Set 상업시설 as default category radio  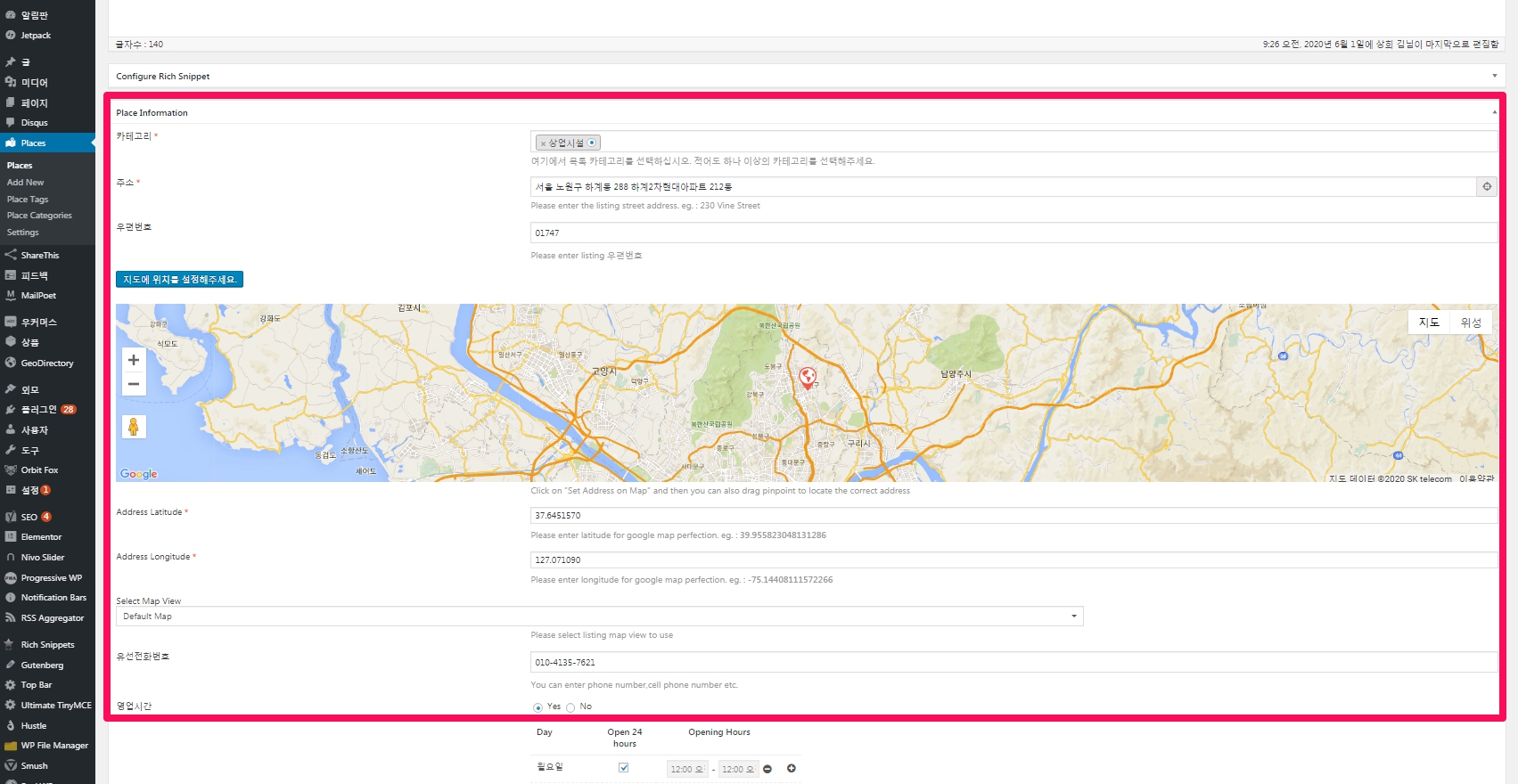[x=592, y=143]
